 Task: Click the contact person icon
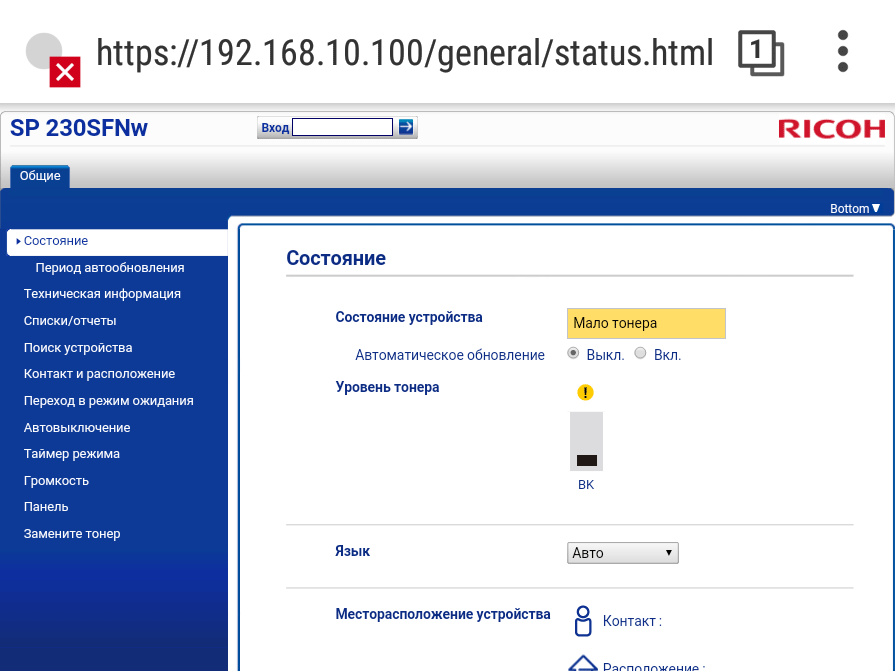click(x=583, y=621)
